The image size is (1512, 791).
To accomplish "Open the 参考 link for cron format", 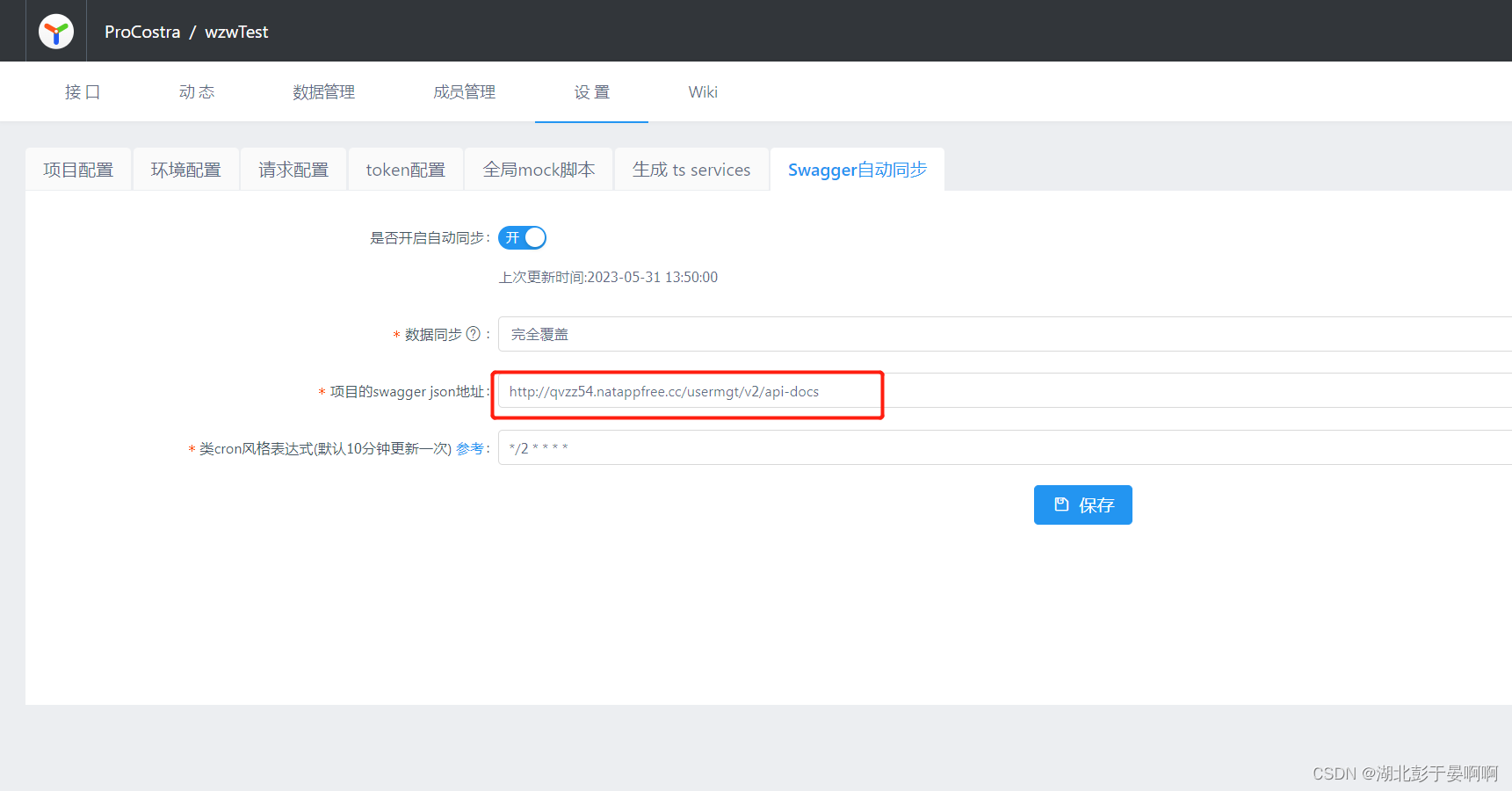I will coord(470,448).
